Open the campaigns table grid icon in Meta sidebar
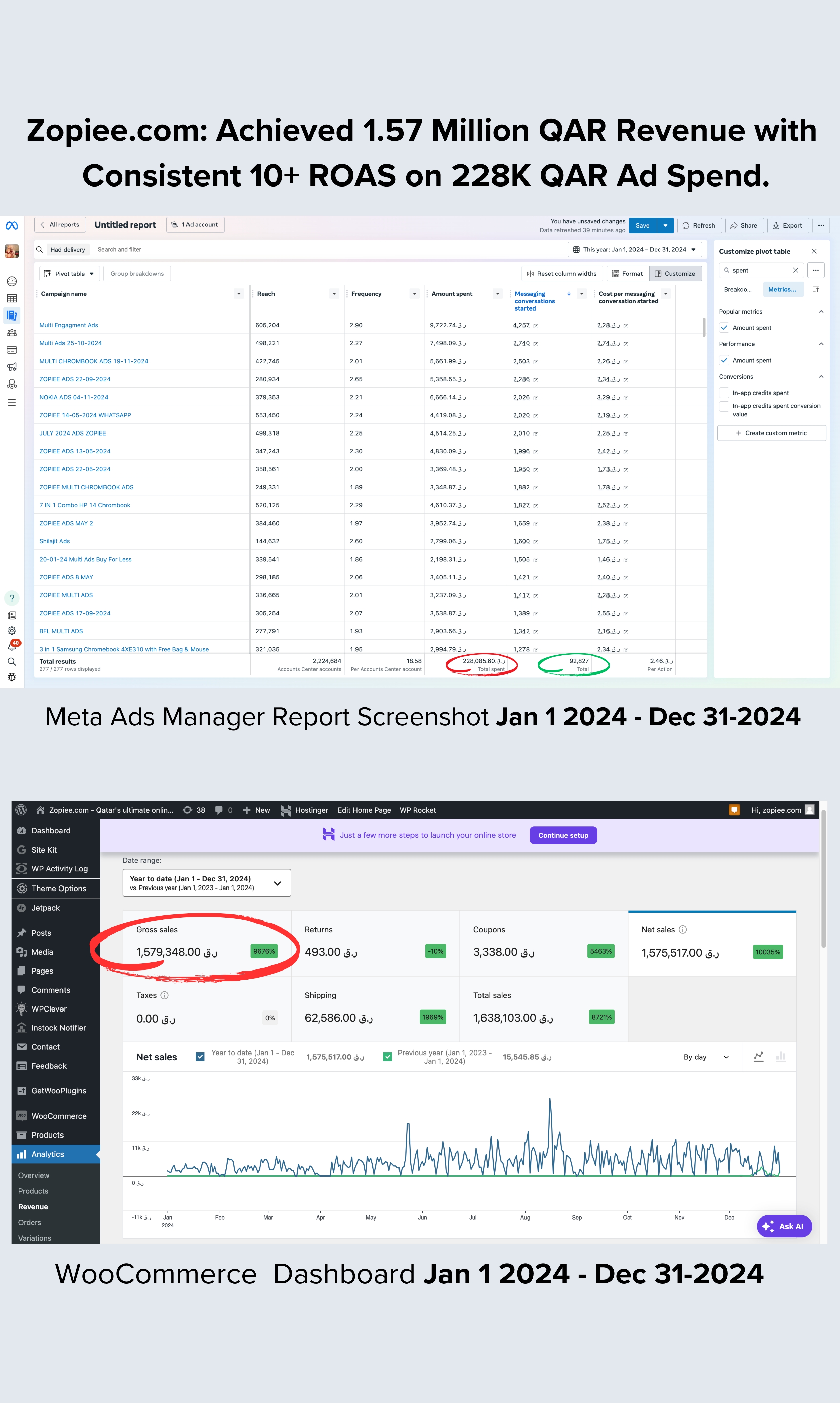Image resolution: width=840 pixels, height=1403 pixels. pyautogui.click(x=12, y=298)
